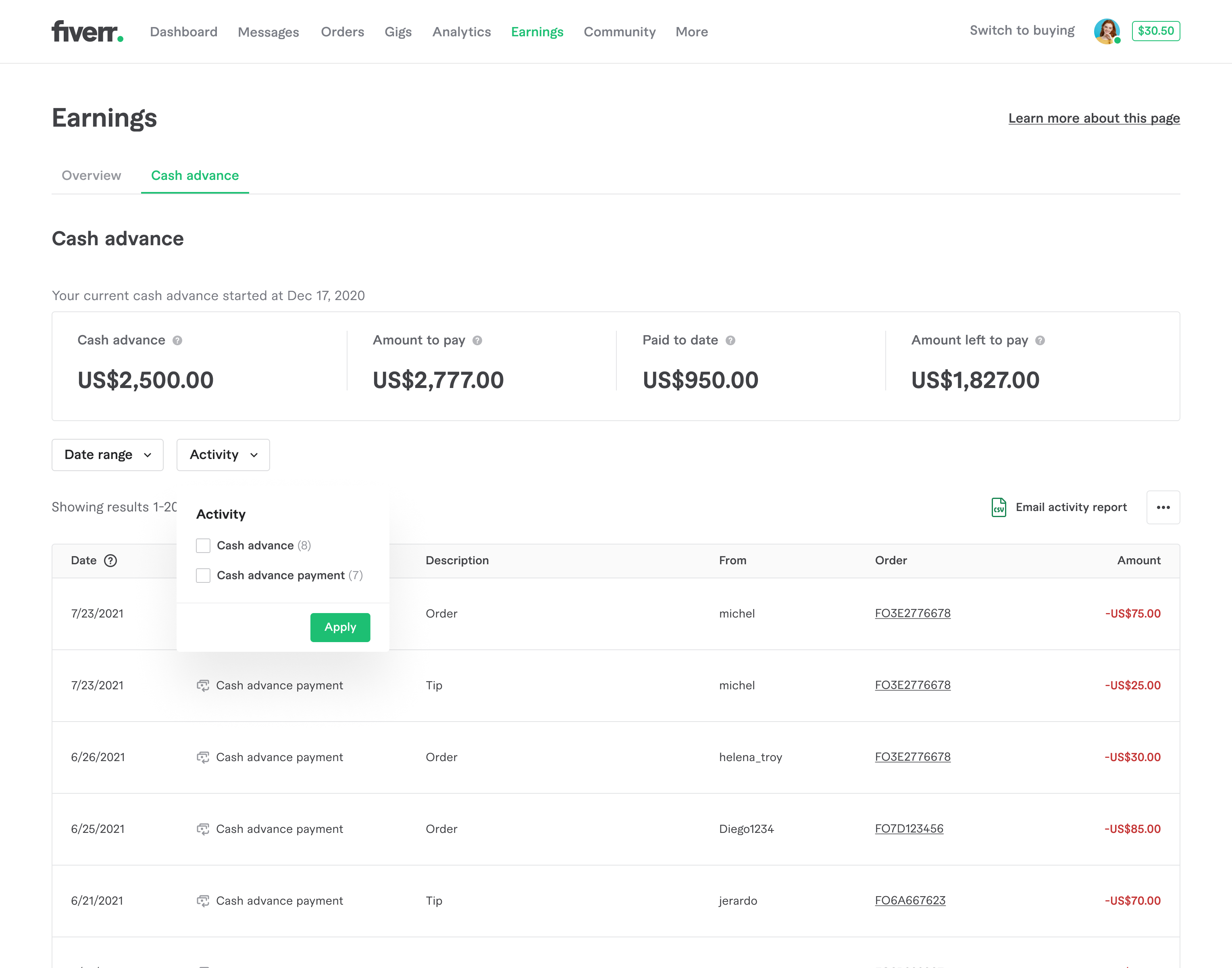
Task: Switch to the Overview tab
Action: [x=91, y=176]
